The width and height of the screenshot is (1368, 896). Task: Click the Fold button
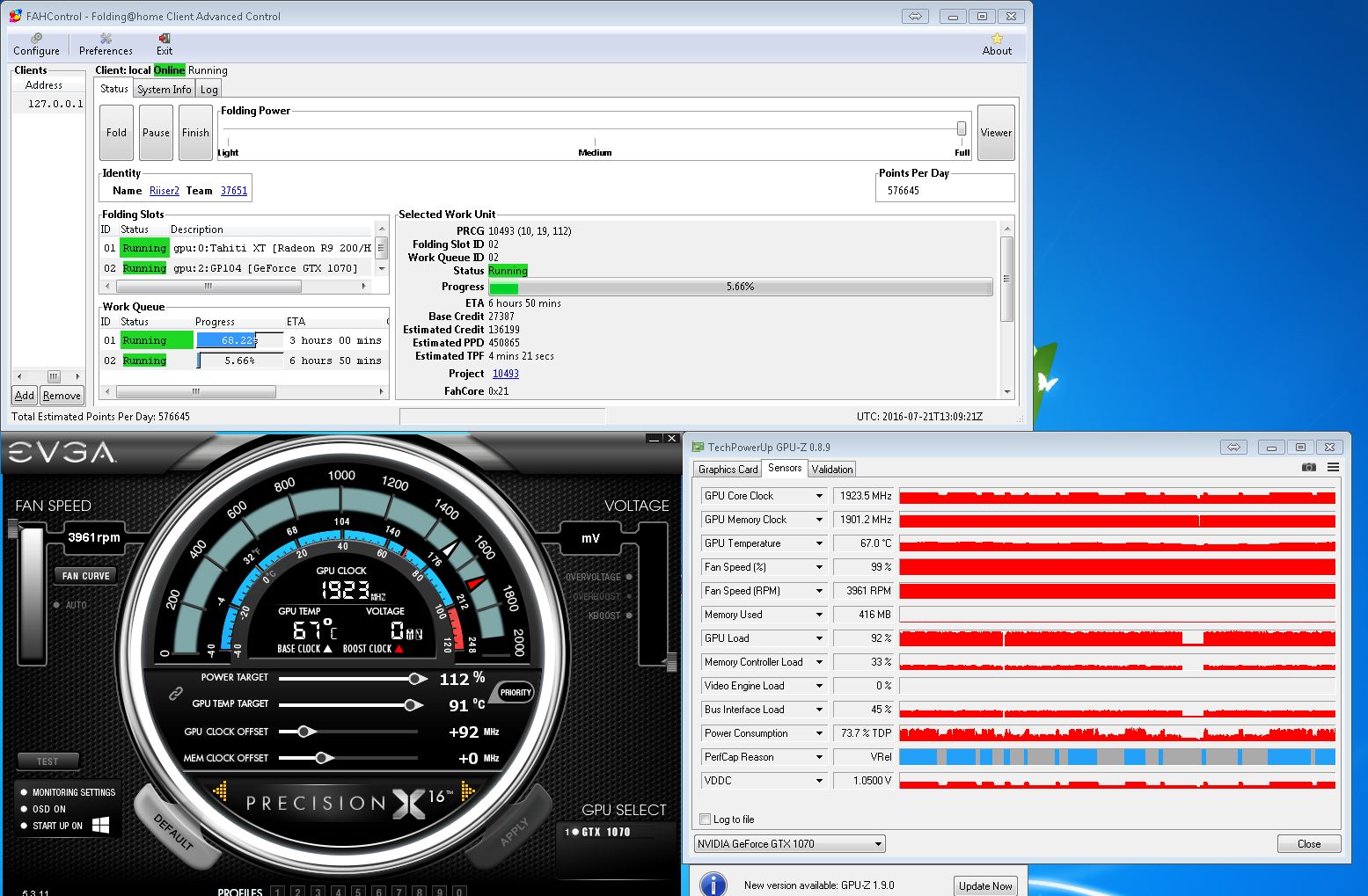click(x=116, y=133)
